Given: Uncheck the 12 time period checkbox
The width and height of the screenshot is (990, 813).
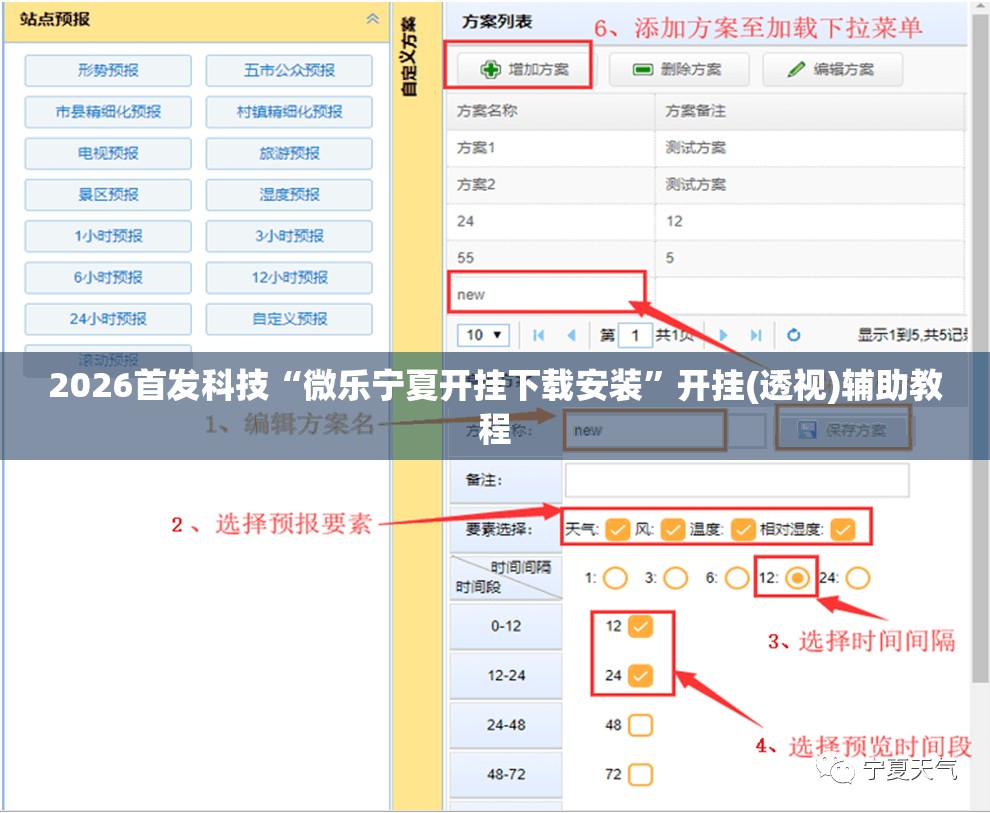Looking at the screenshot, I should 640,626.
